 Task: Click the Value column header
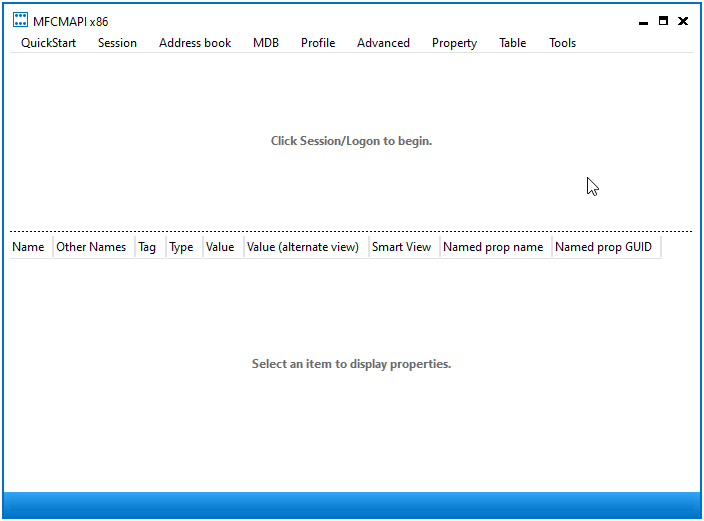point(220,247)
